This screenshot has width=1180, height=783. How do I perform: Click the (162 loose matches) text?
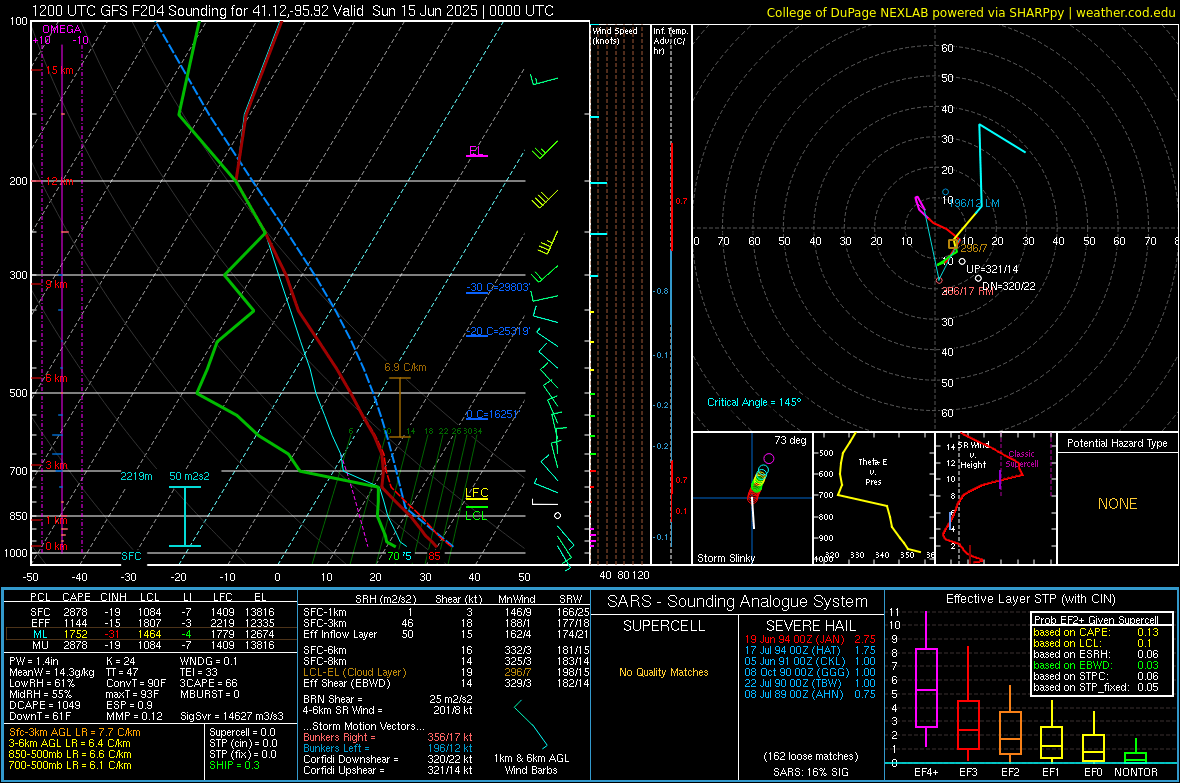point(810,756)
